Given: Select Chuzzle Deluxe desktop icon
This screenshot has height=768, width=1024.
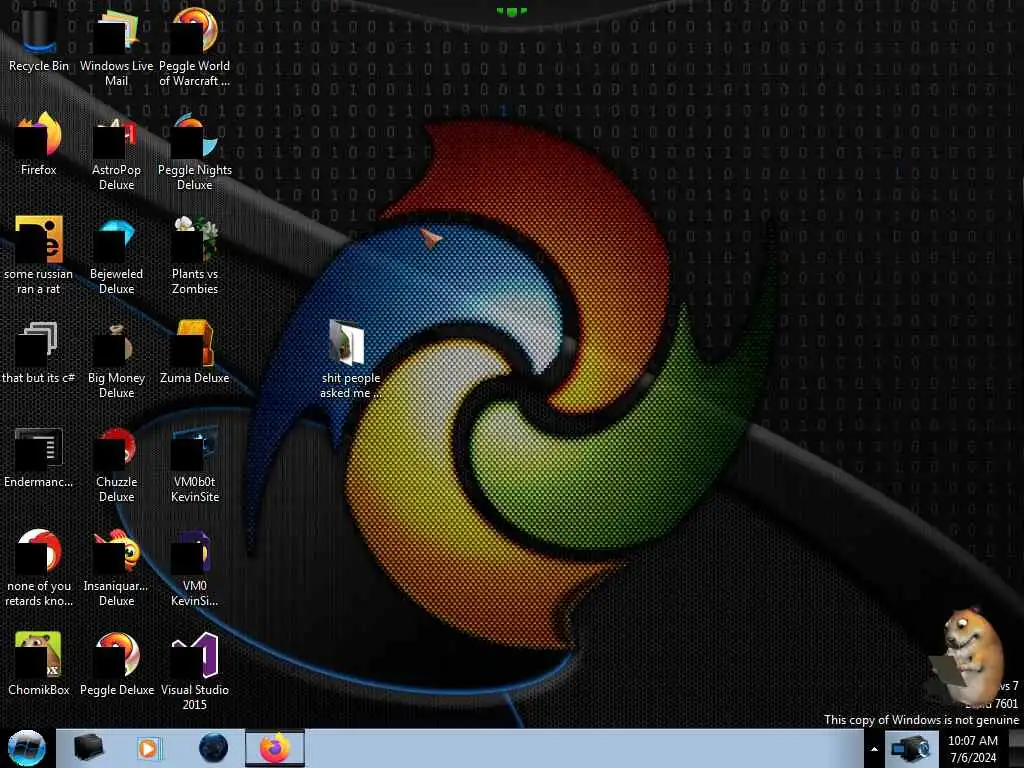Looking at the screenshot, I should pos(116,464).
